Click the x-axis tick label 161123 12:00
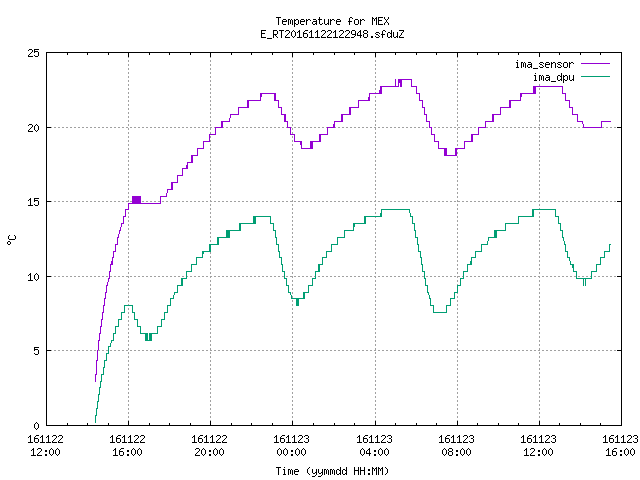Viewport: 640px width, 480px height. click(538, 445)
